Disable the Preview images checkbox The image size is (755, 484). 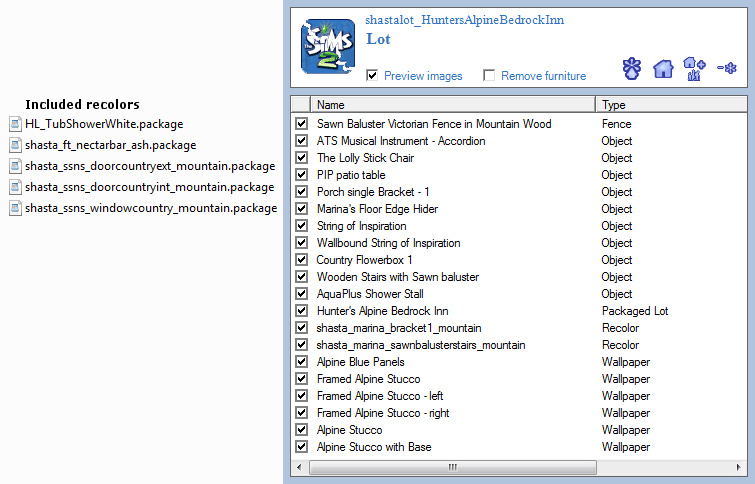(373, 76)
